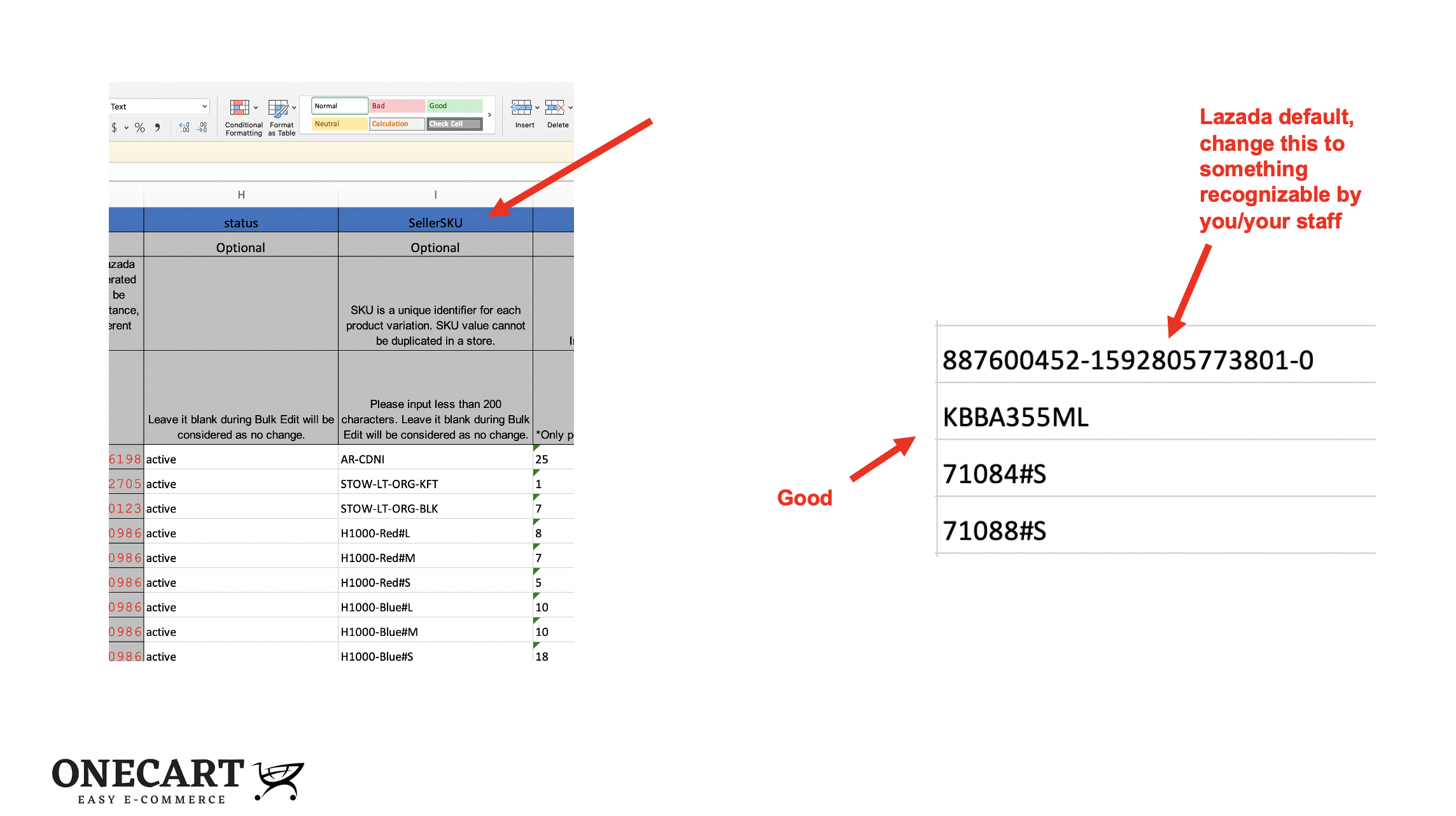The width and height of the screenshot is (1456, 816).
Task: Click the Conditional Formatting icon
Action: click(239, 108)
